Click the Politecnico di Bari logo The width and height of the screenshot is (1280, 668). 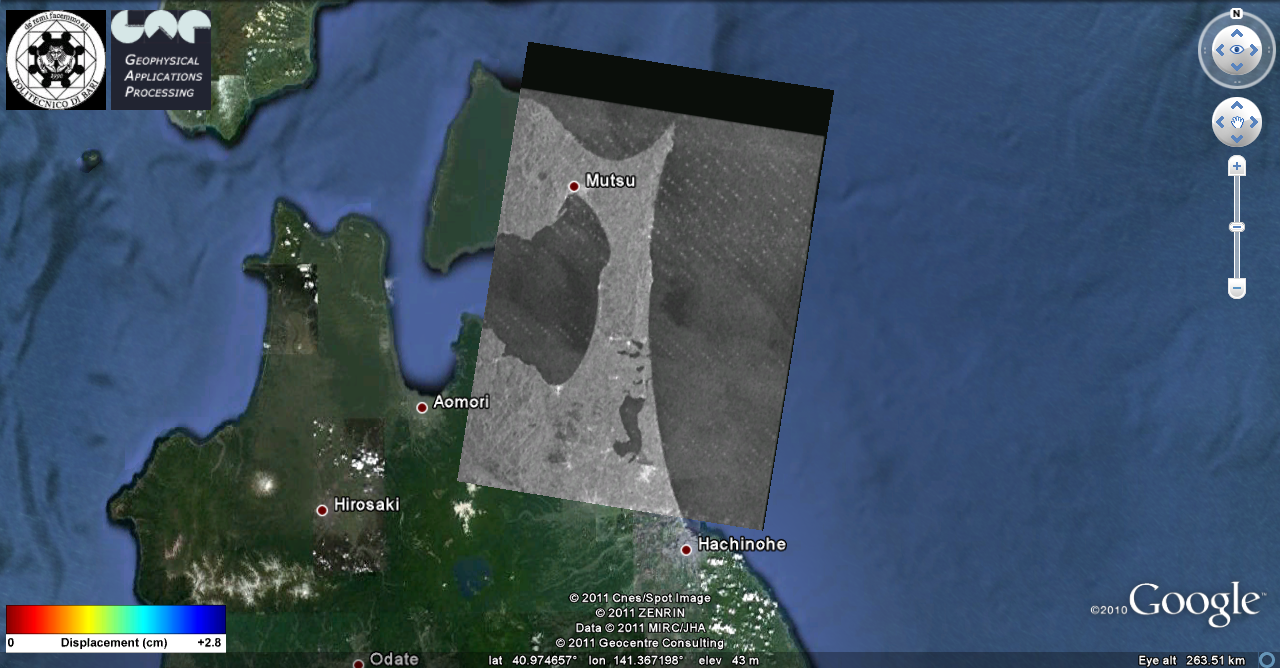tap(56, 60)
